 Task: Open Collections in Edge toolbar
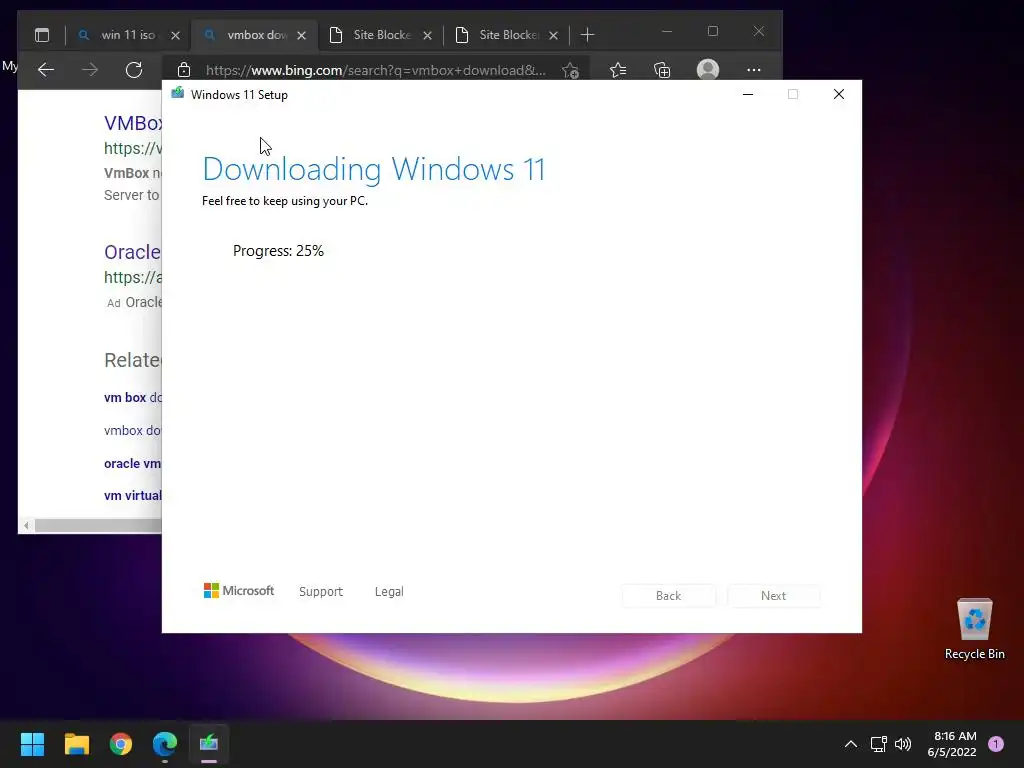point(662,70)
